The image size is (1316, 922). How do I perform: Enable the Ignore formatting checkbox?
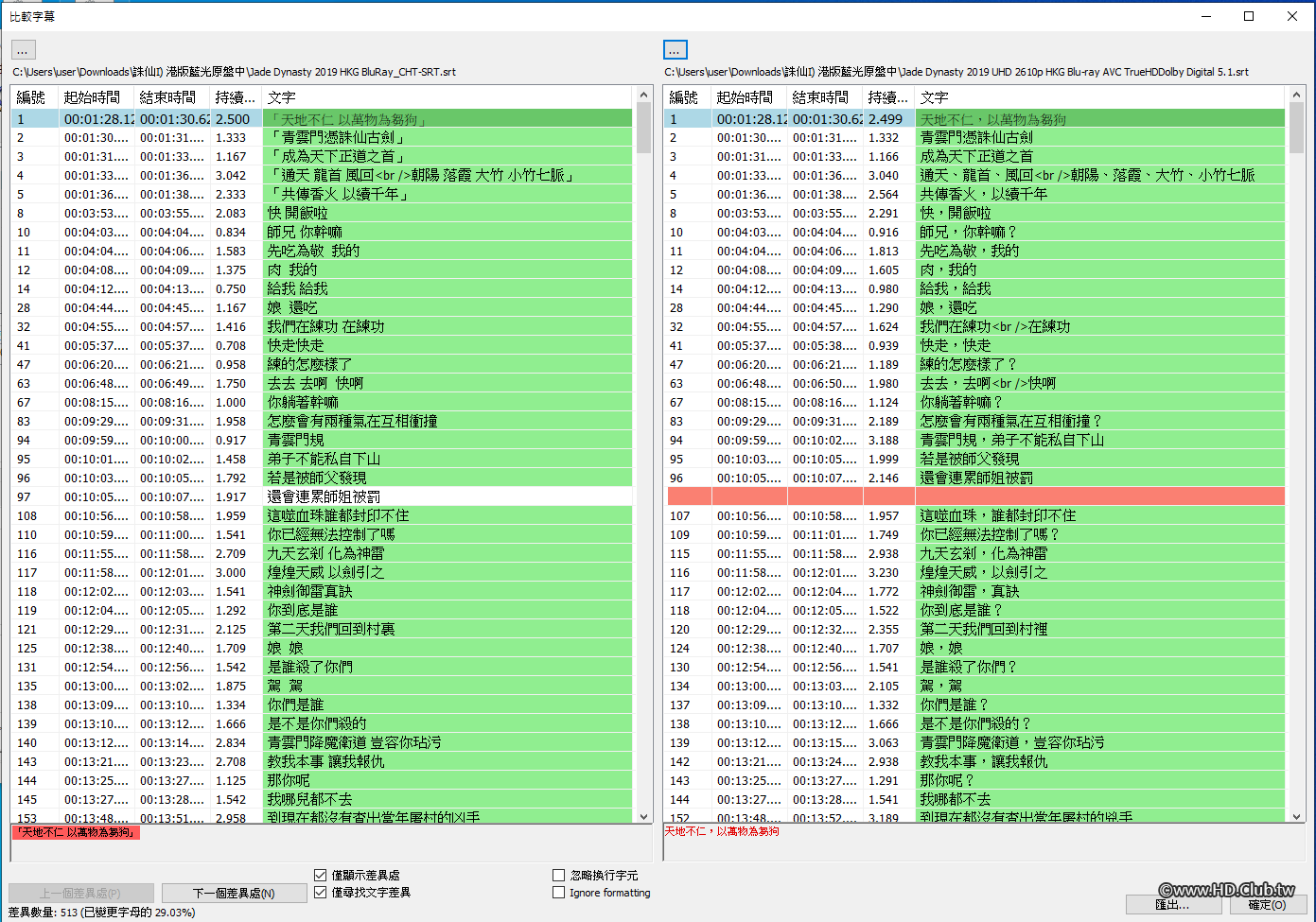[x=558, y=893]
